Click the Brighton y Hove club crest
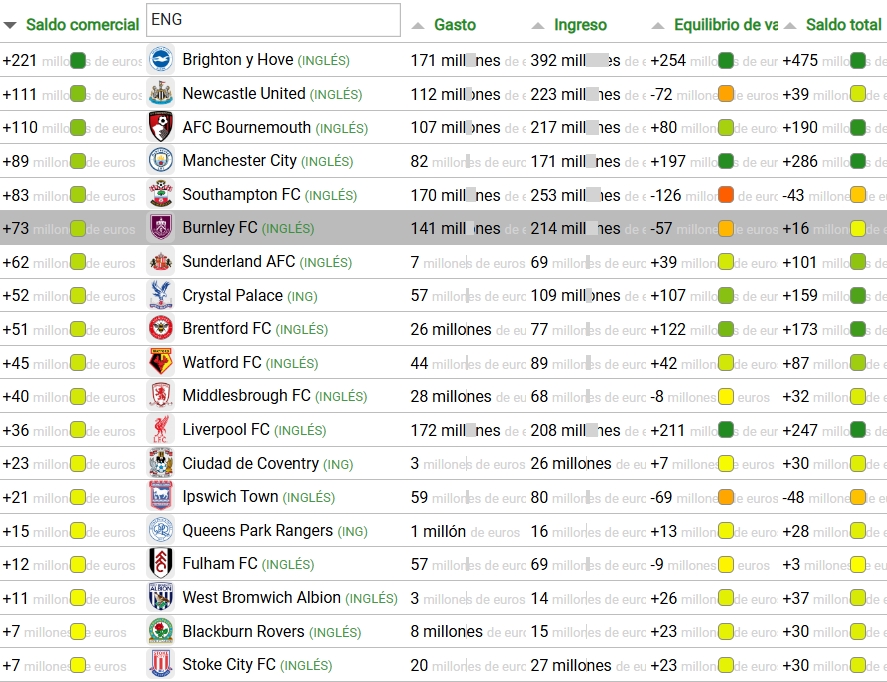The width and height of the screenshot is (887, 682). pyautogui.click(x=160, y=60)
